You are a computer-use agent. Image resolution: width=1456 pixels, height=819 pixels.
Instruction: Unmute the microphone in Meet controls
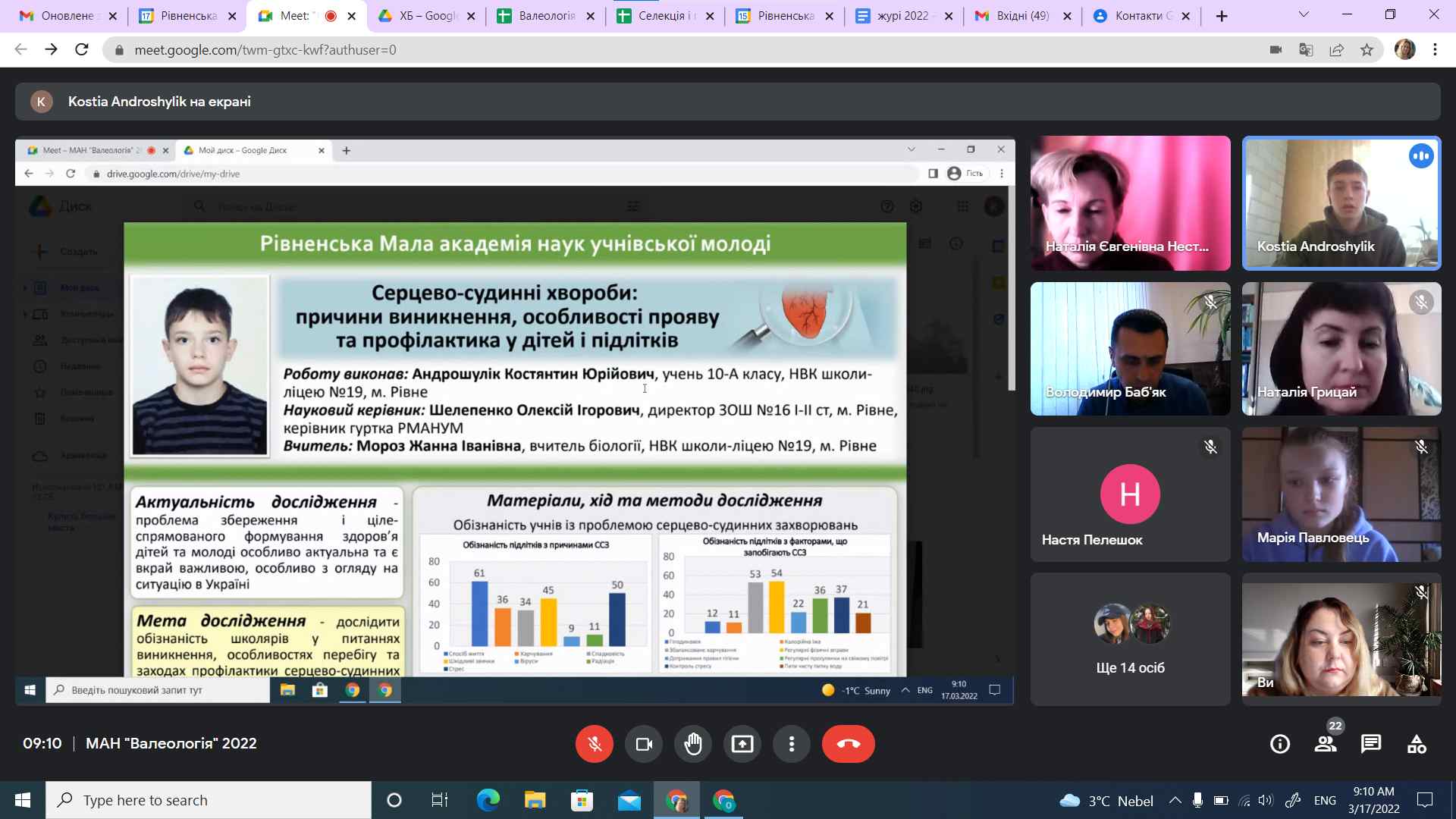tap(594, 744)
